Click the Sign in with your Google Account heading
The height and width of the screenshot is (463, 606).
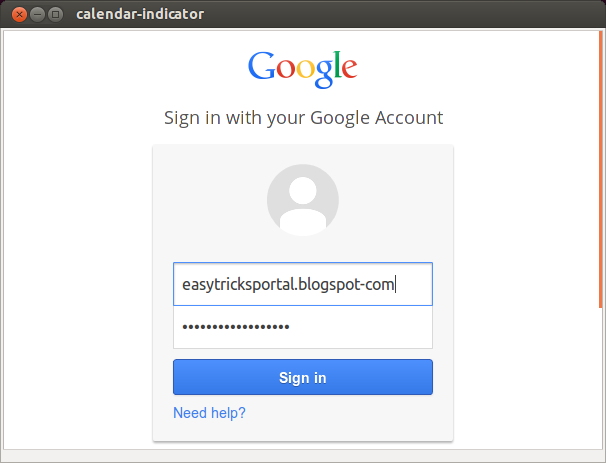click(x=303, y=118)
